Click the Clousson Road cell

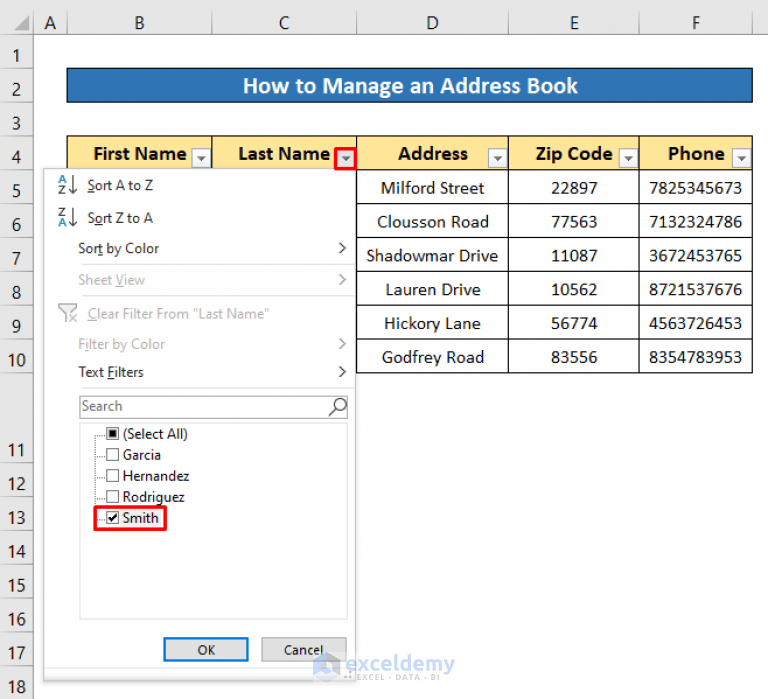[x=432, y=221]
